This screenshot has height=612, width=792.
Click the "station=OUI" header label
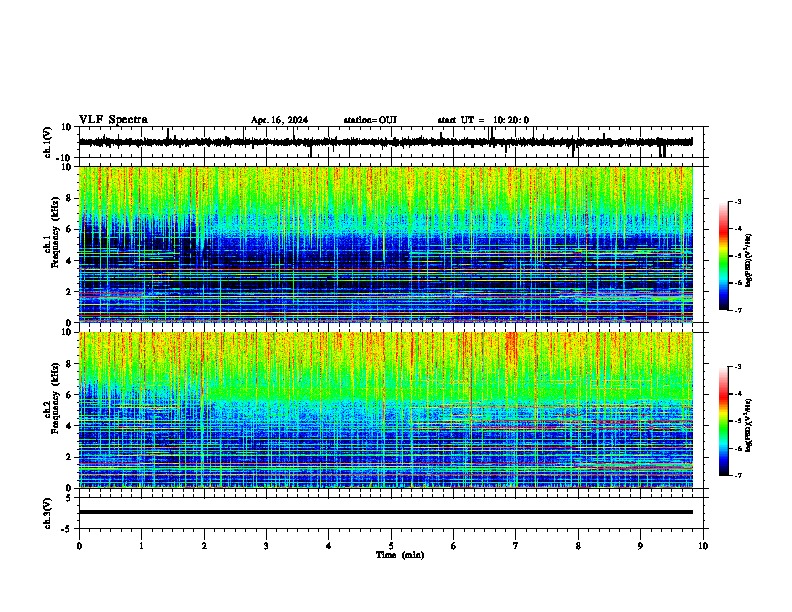coord(370,120)
